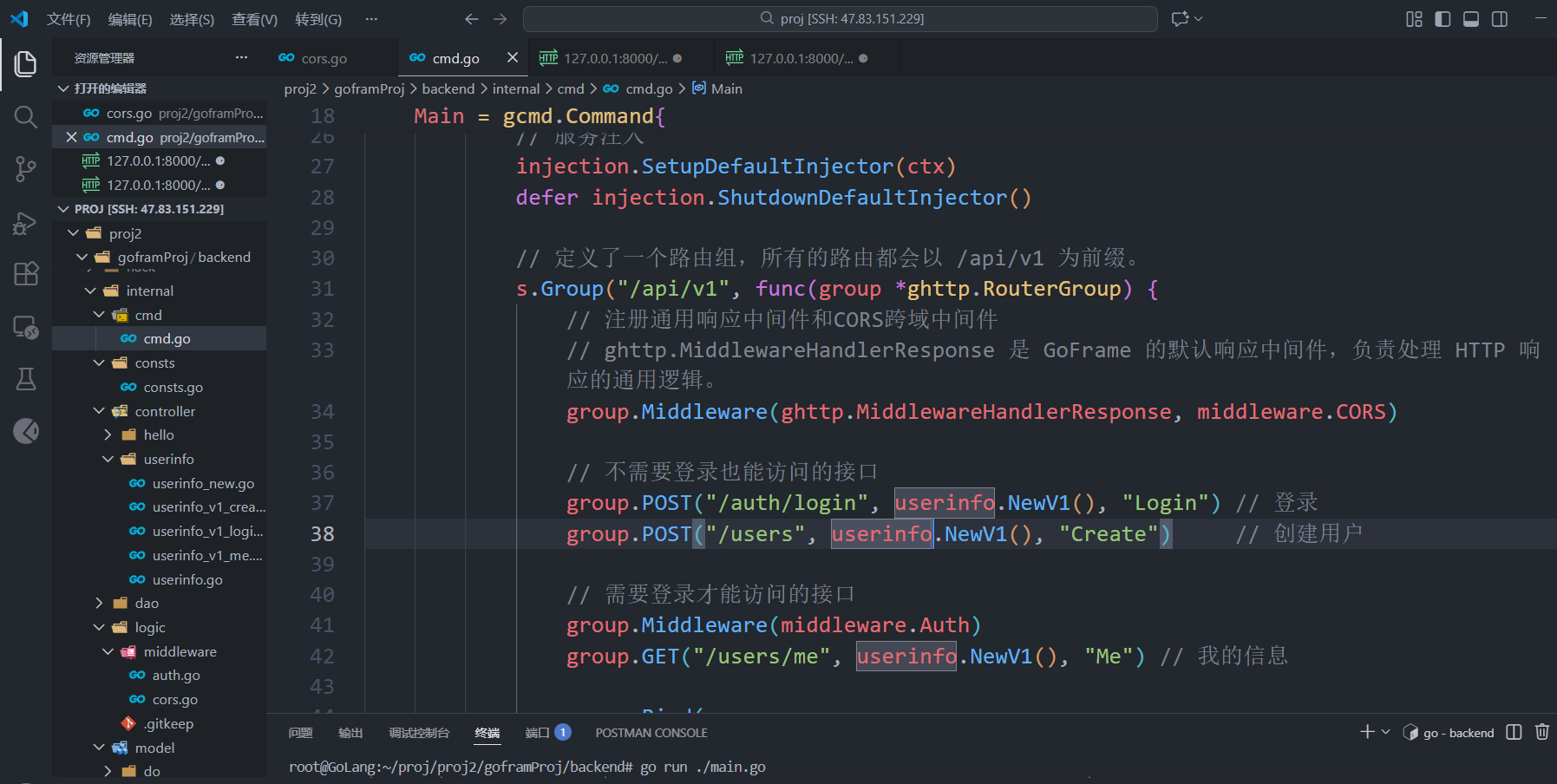Create a new terminal with plus icon
1557x784 pixels.
(1367, 732)
